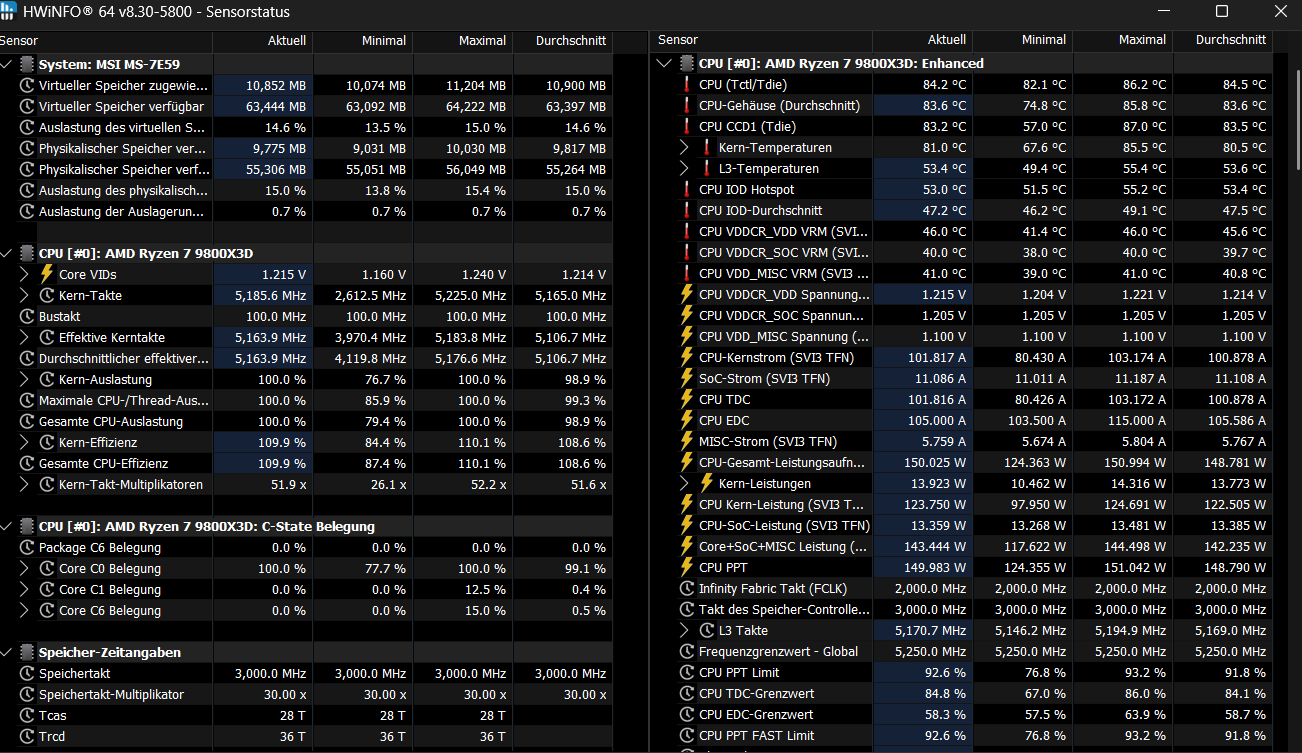The height and width of the screenshot is (753, 1302).
Task: Click the thermometer icon beside CPU (Tctl/Tdie)
Action: 686,84
